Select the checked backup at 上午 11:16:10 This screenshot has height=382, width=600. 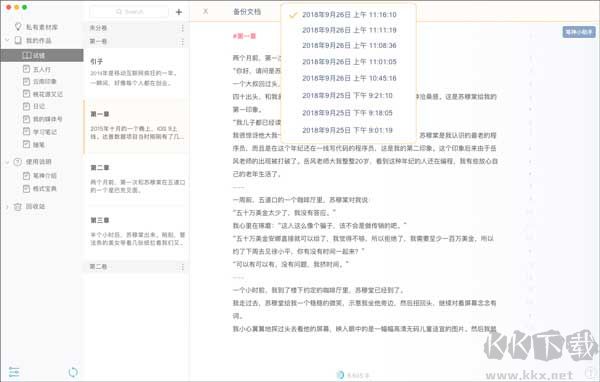(x=349, y=15)
